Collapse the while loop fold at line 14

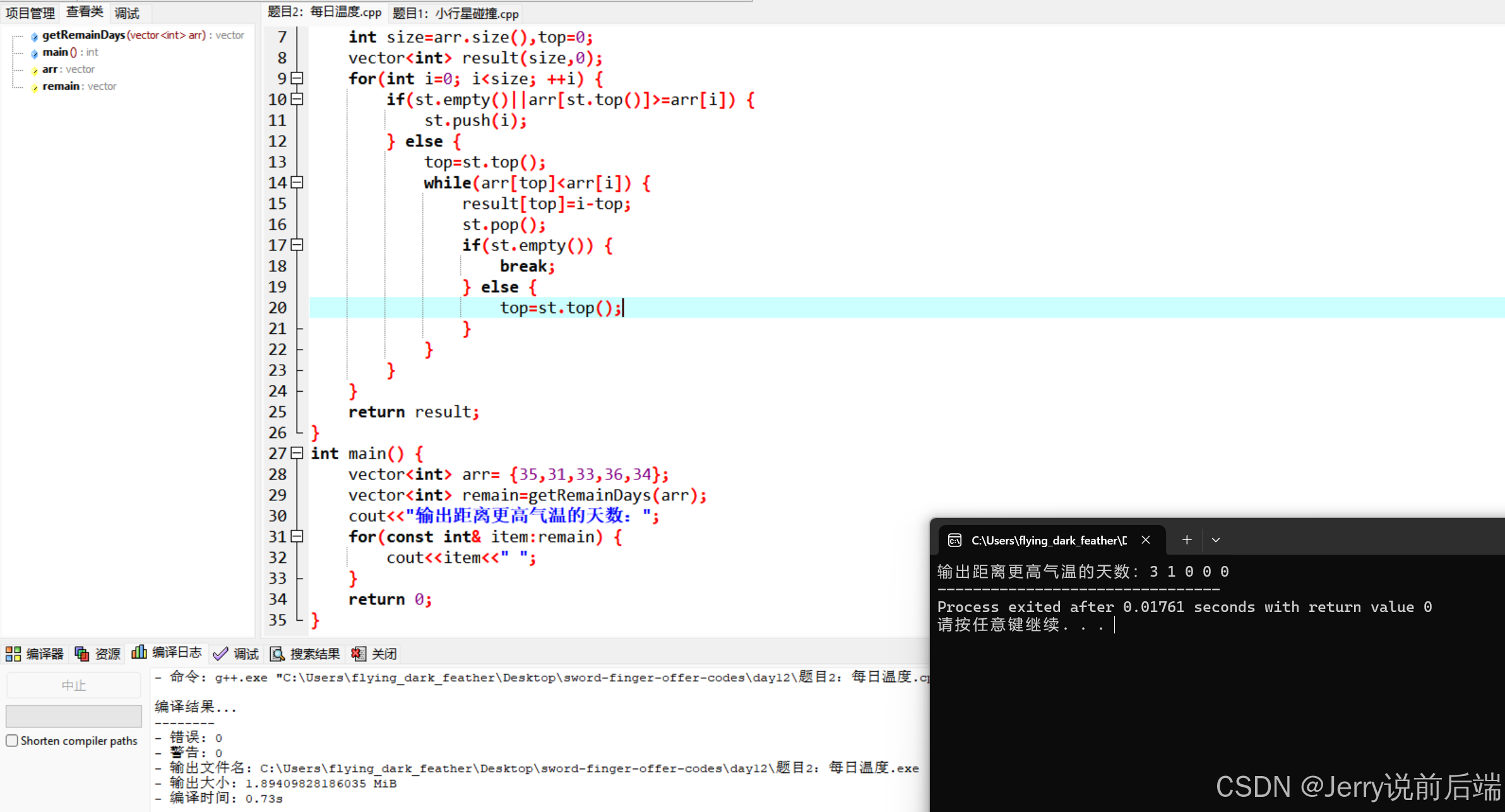coord(297,182)
